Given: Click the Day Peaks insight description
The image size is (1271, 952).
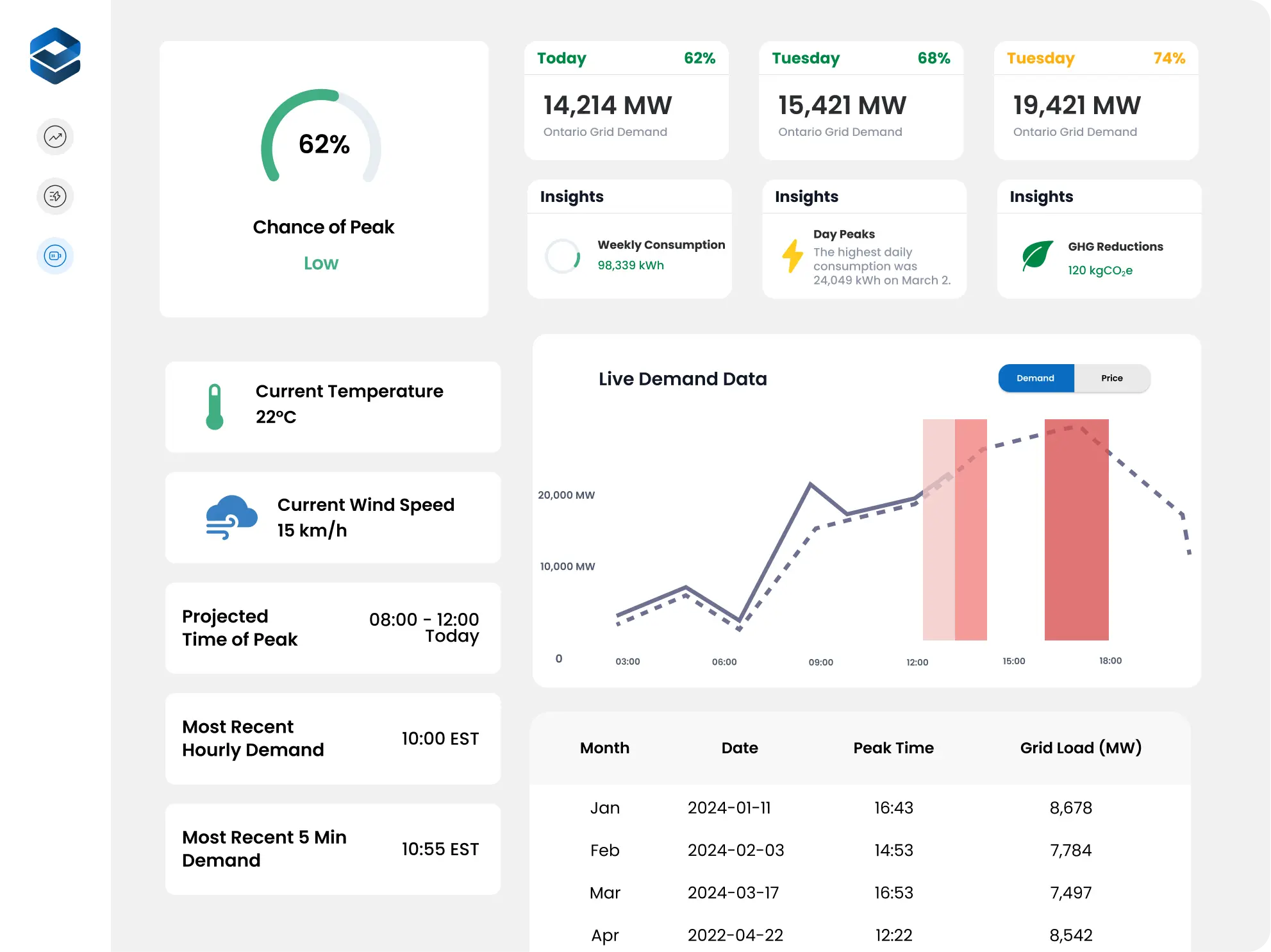Looking at the screenshot, I should 882,266.
